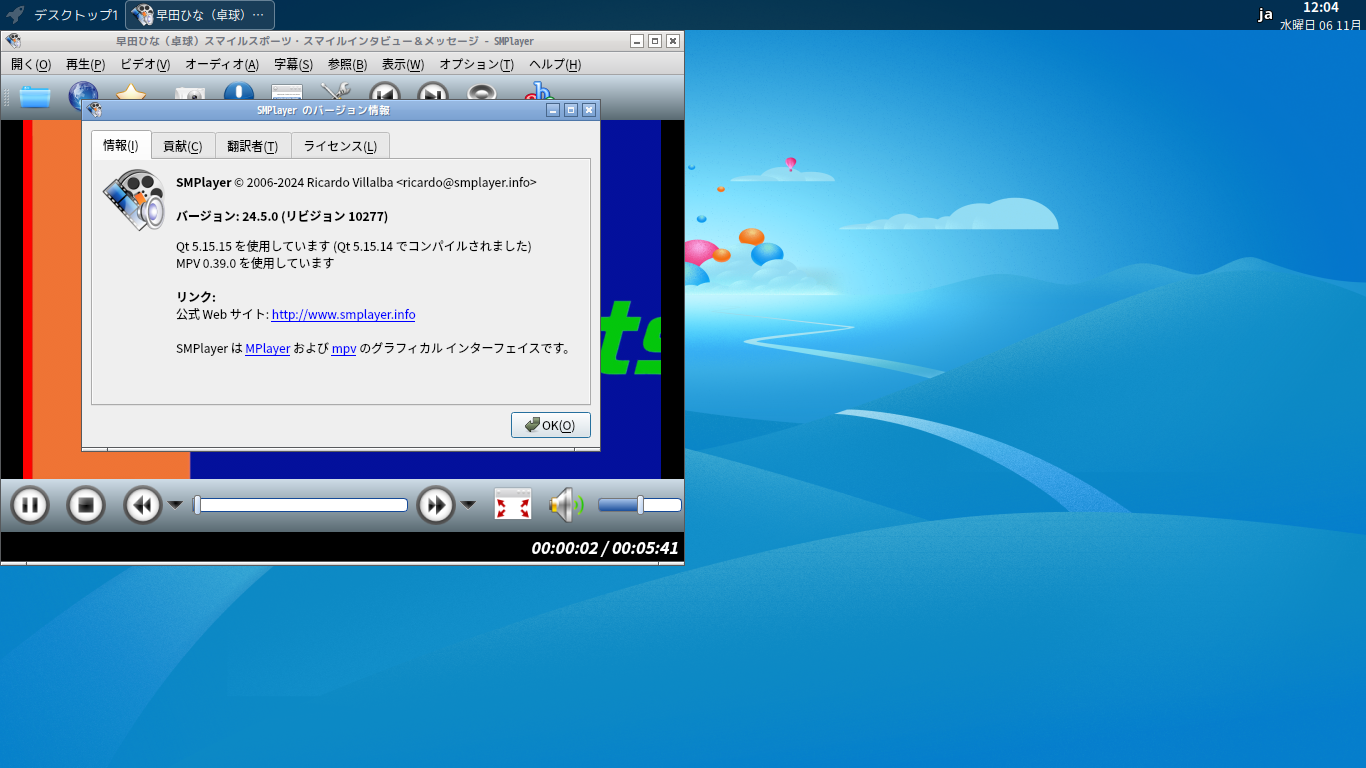
Task: Maximize the main SMPlayer window
Action: 655,41
